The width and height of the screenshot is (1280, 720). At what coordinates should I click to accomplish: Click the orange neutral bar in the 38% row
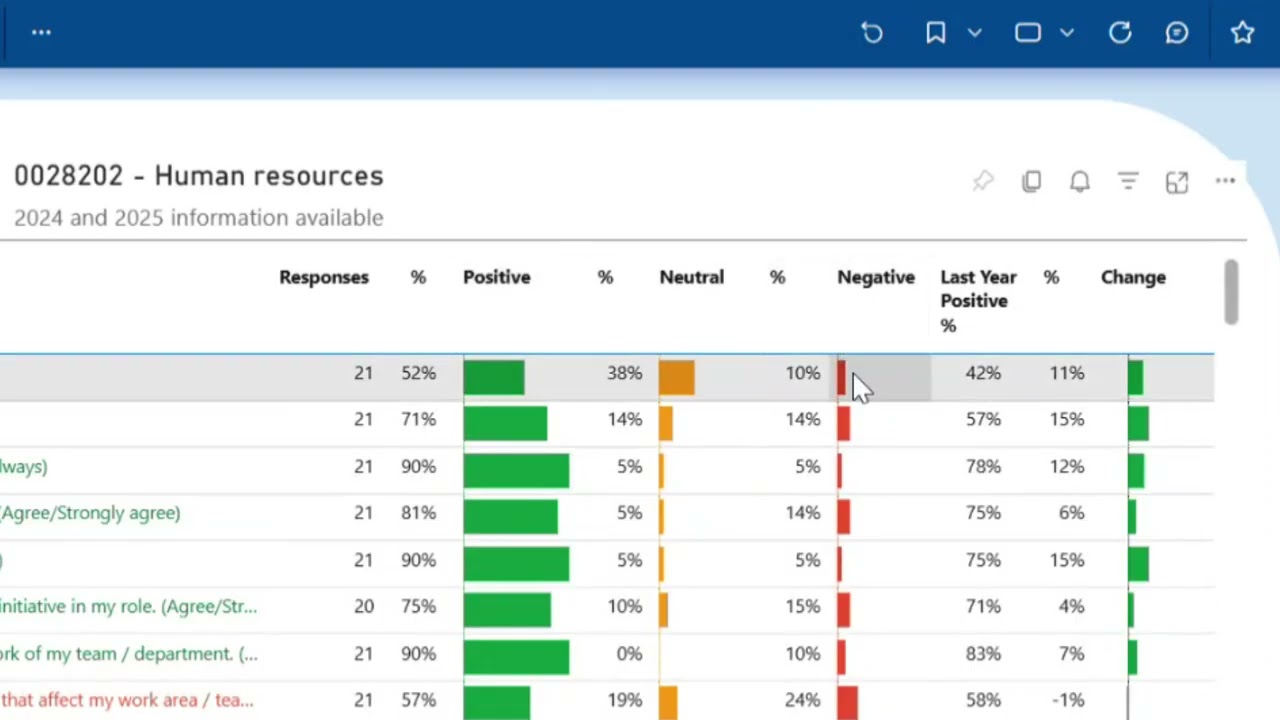tap(677, 377)
